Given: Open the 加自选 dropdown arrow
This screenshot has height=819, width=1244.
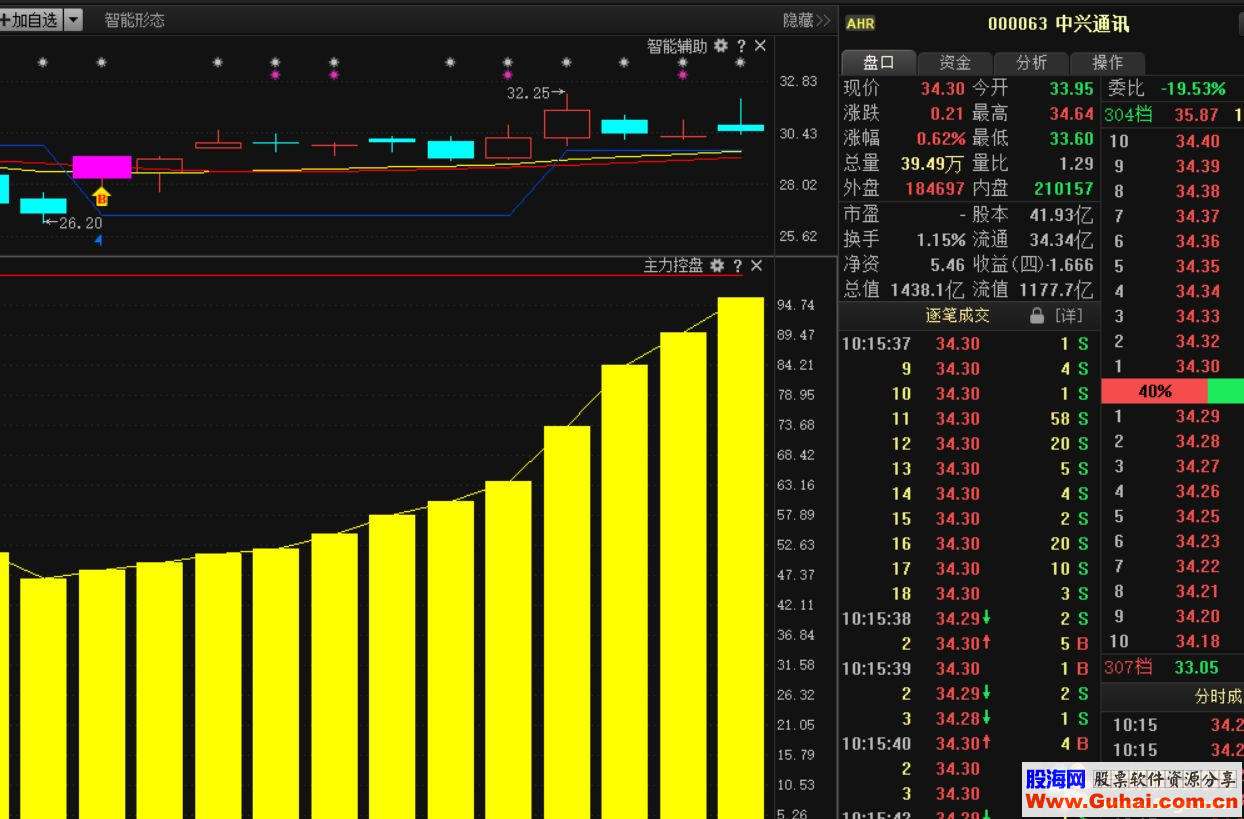Looking at the screenshot, I should (73, 20).
